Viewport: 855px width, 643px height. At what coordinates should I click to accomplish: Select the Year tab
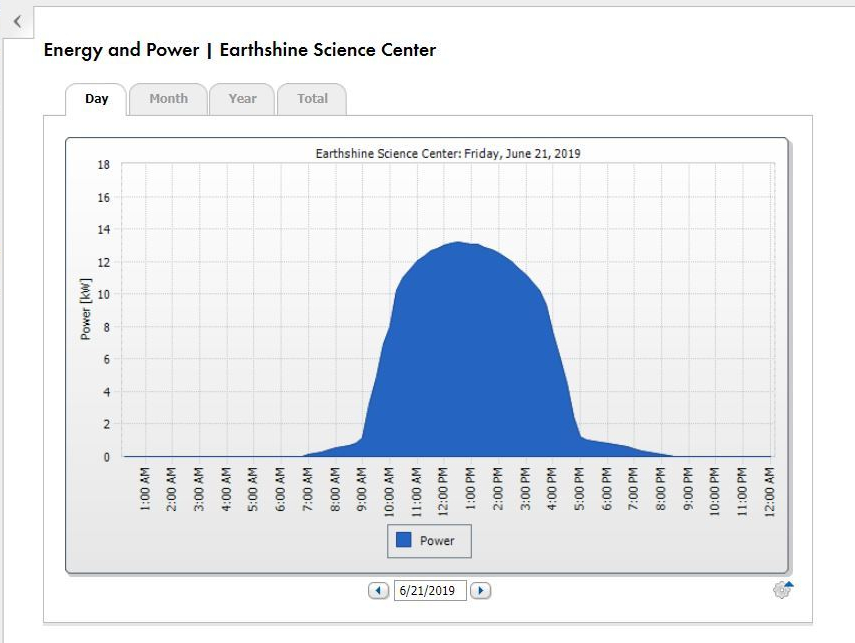point(242,99)
